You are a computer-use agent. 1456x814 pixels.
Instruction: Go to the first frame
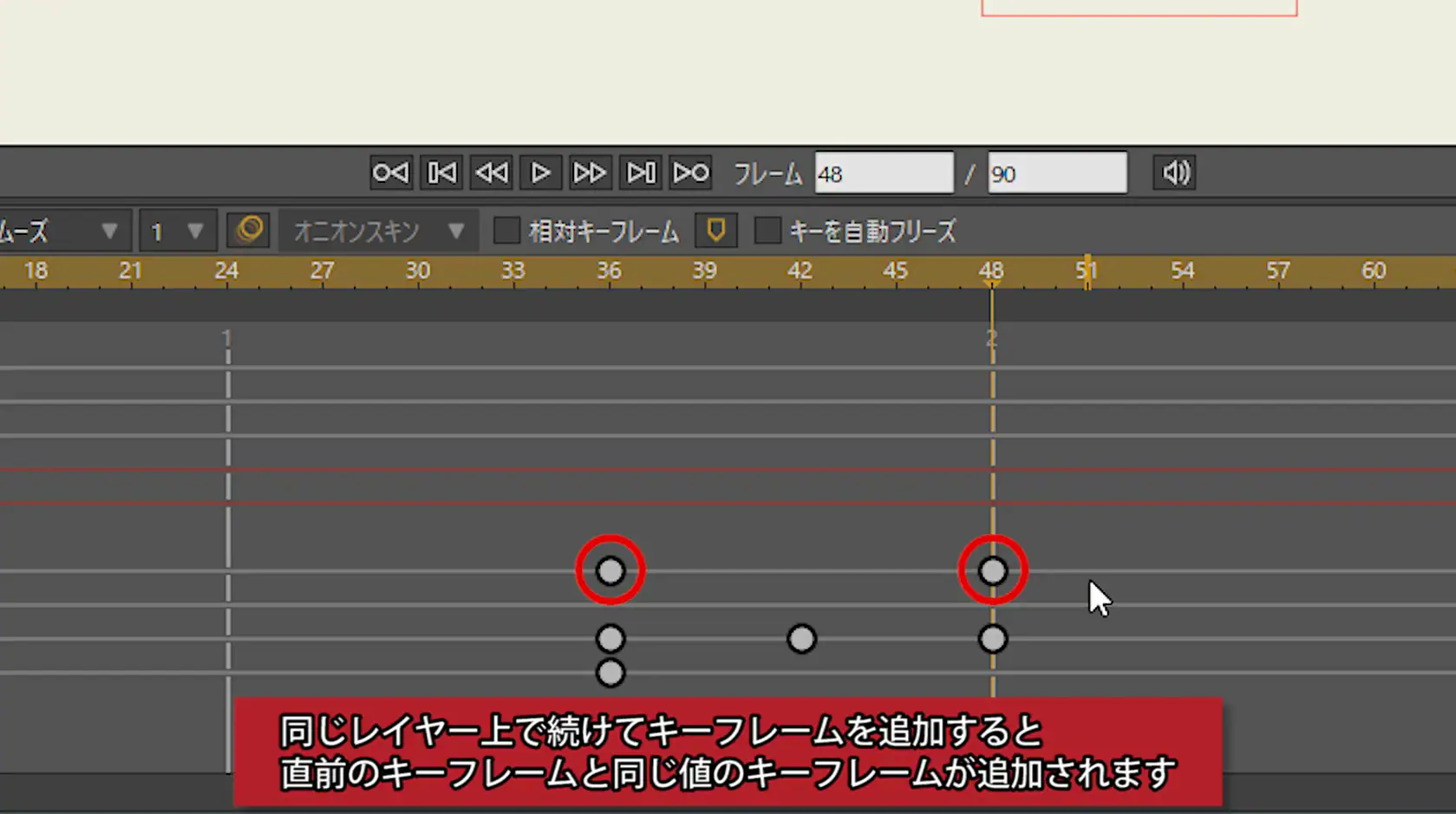[441, 173]
